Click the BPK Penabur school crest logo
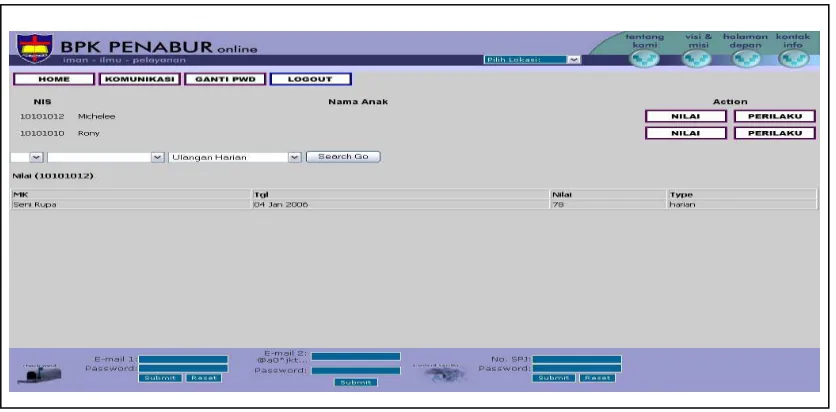The height and width of the screenshot is (412, 836). [x=35, y=48]
